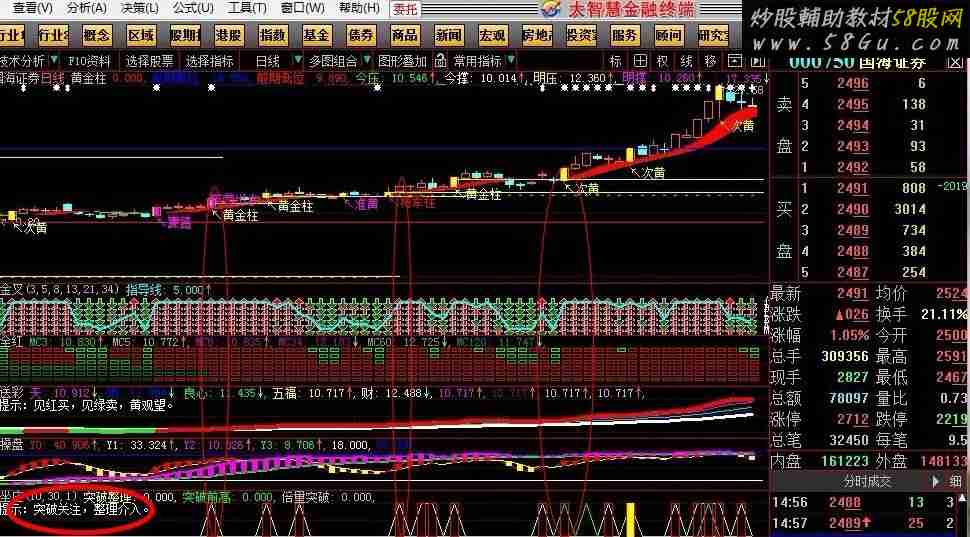Expand the 多图组合 dropdown arrow
The width and height of the screenshot is (970, 537).
pos(366,60)
